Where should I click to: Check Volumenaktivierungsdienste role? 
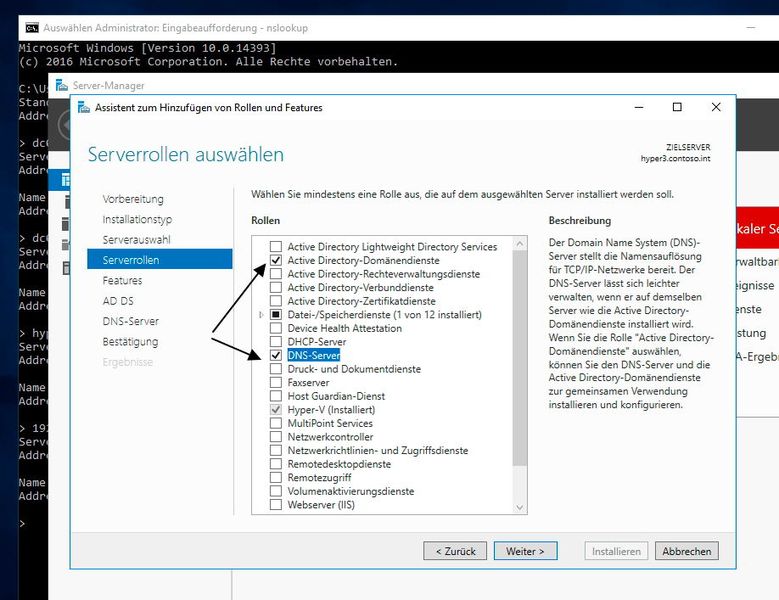click(x=276, y=491)
